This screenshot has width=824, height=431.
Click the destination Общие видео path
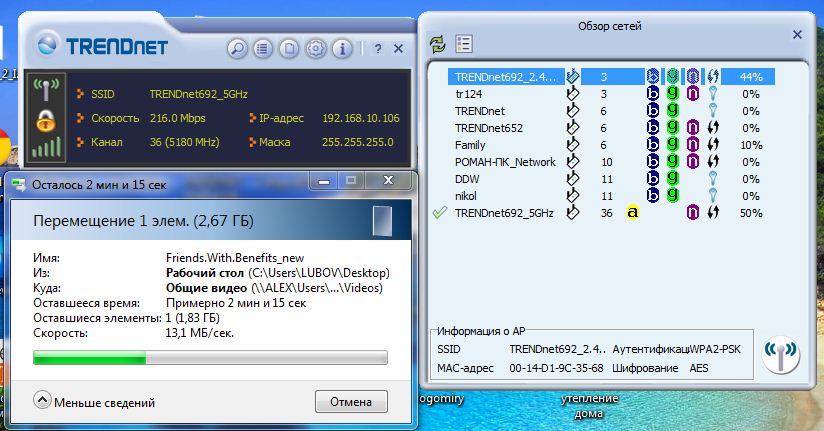[x=206, y=288]
